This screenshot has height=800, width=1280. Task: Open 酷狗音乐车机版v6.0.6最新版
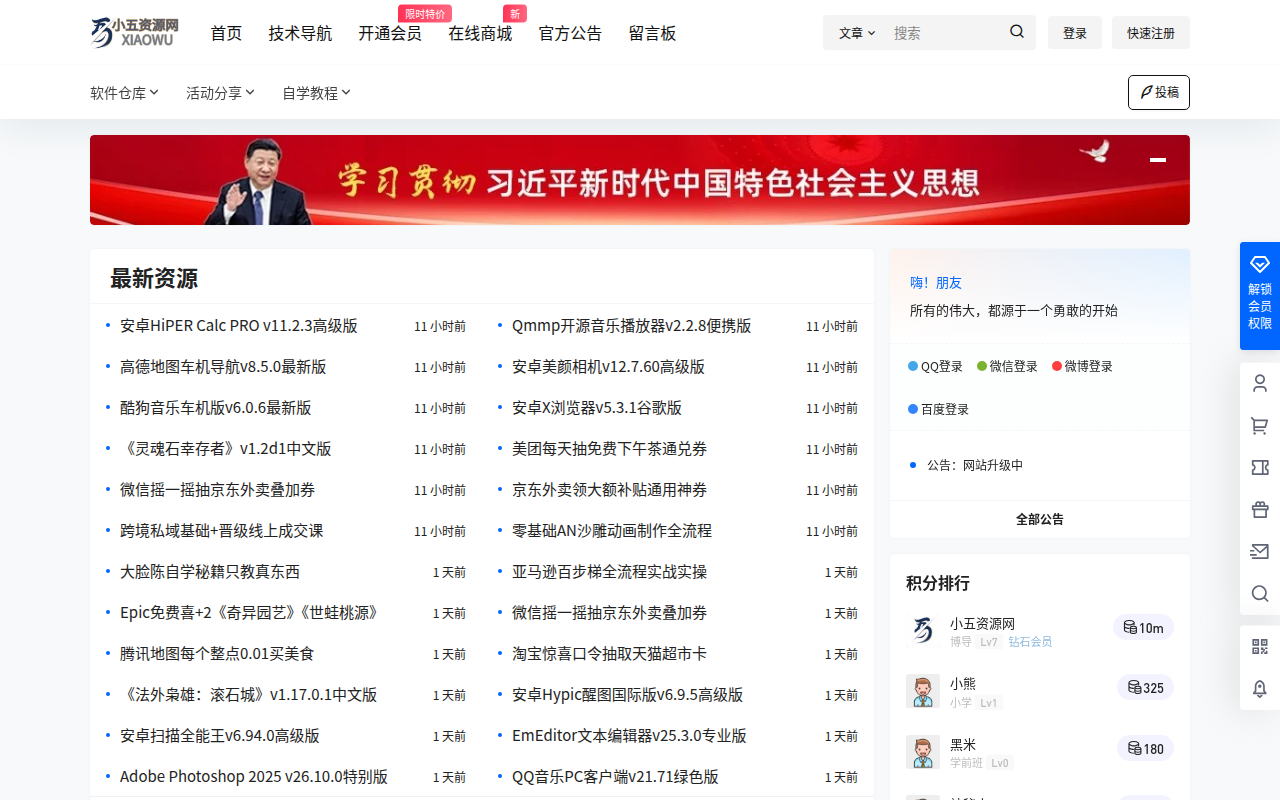pos(216,408)
